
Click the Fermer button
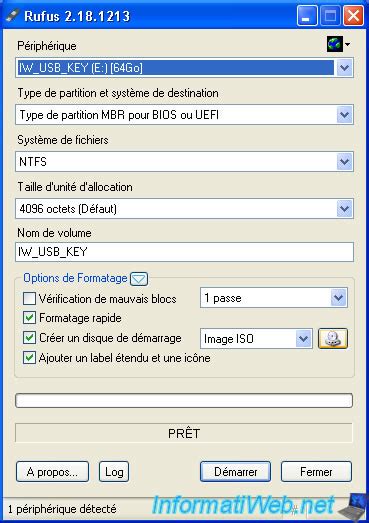tap(316, 472)
